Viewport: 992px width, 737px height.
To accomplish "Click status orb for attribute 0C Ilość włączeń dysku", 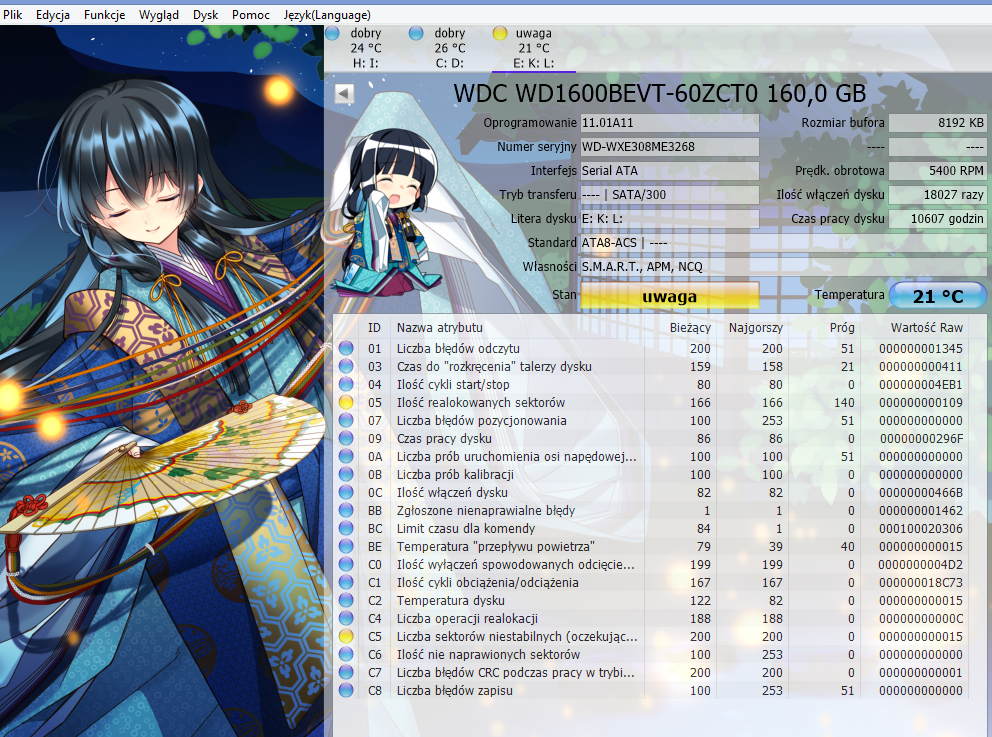I will (x=346, y=492).
